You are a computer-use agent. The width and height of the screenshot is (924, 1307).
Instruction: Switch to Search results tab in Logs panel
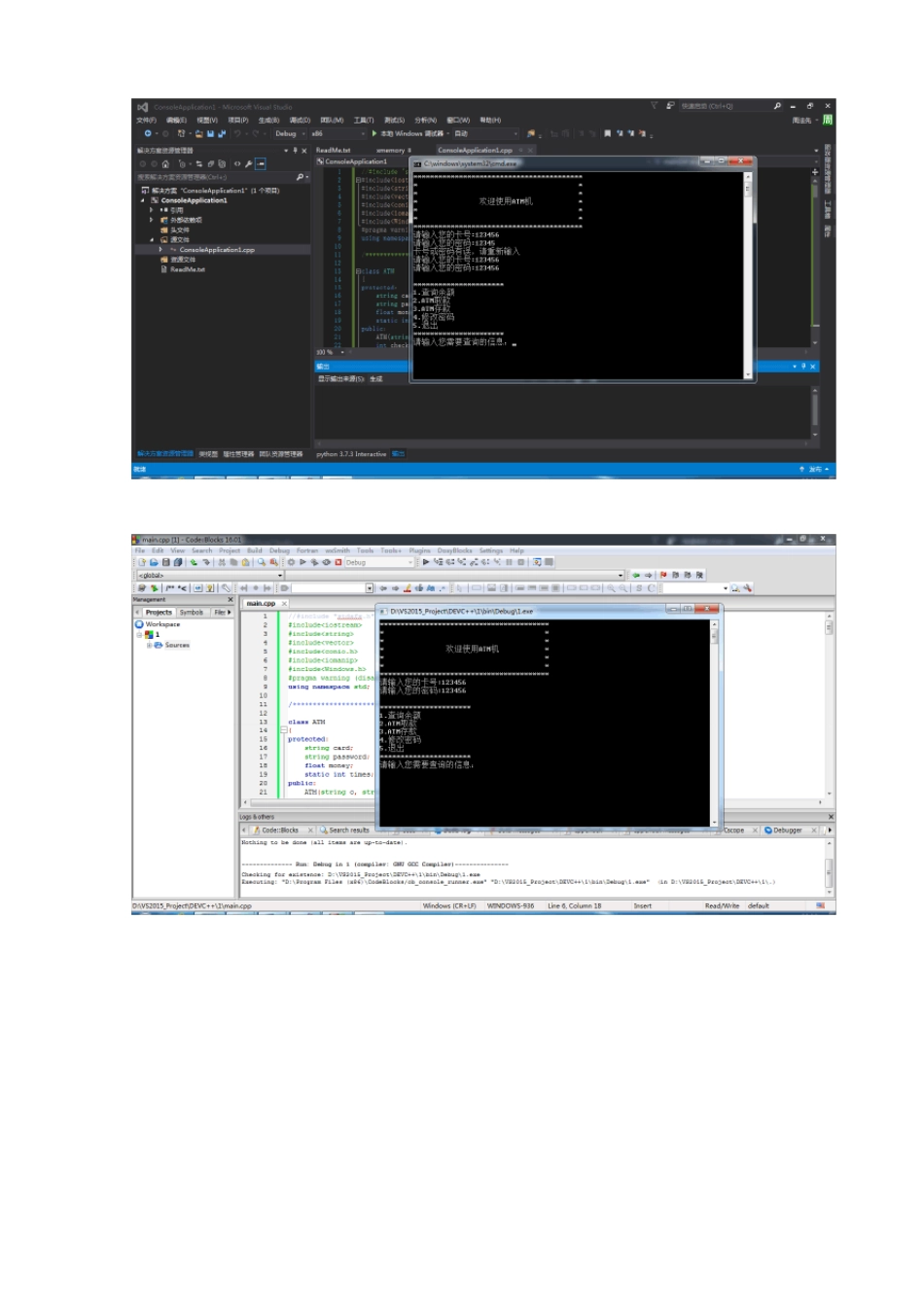pos(348,830)
